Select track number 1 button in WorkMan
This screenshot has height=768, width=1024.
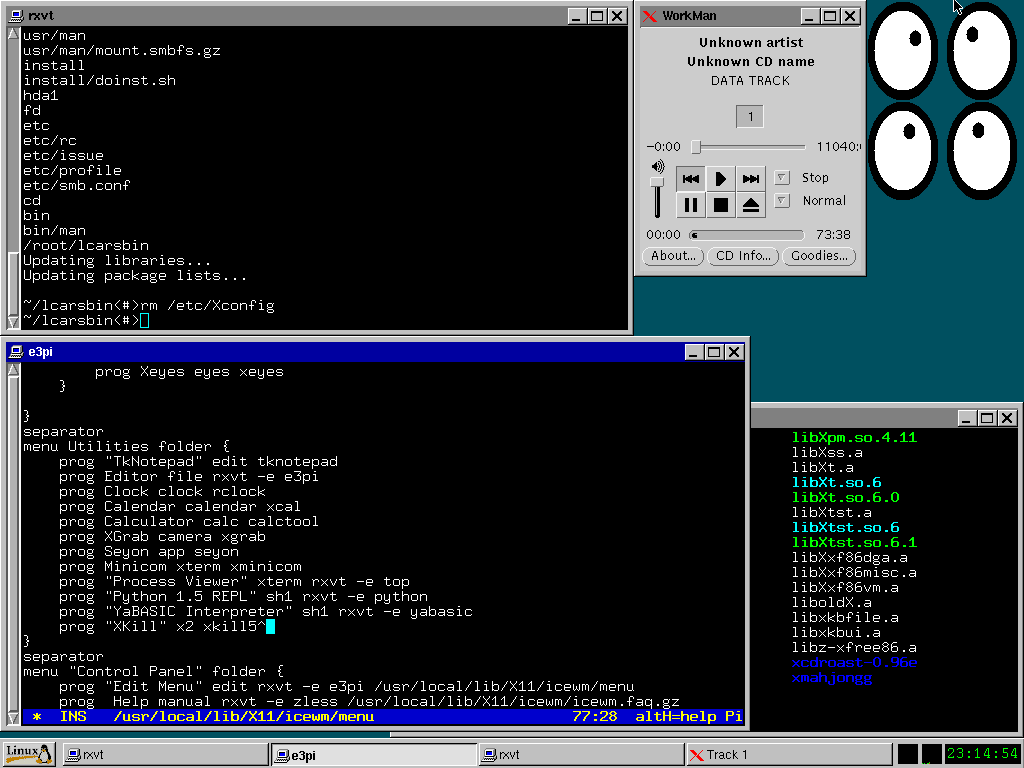coord(750,117)
